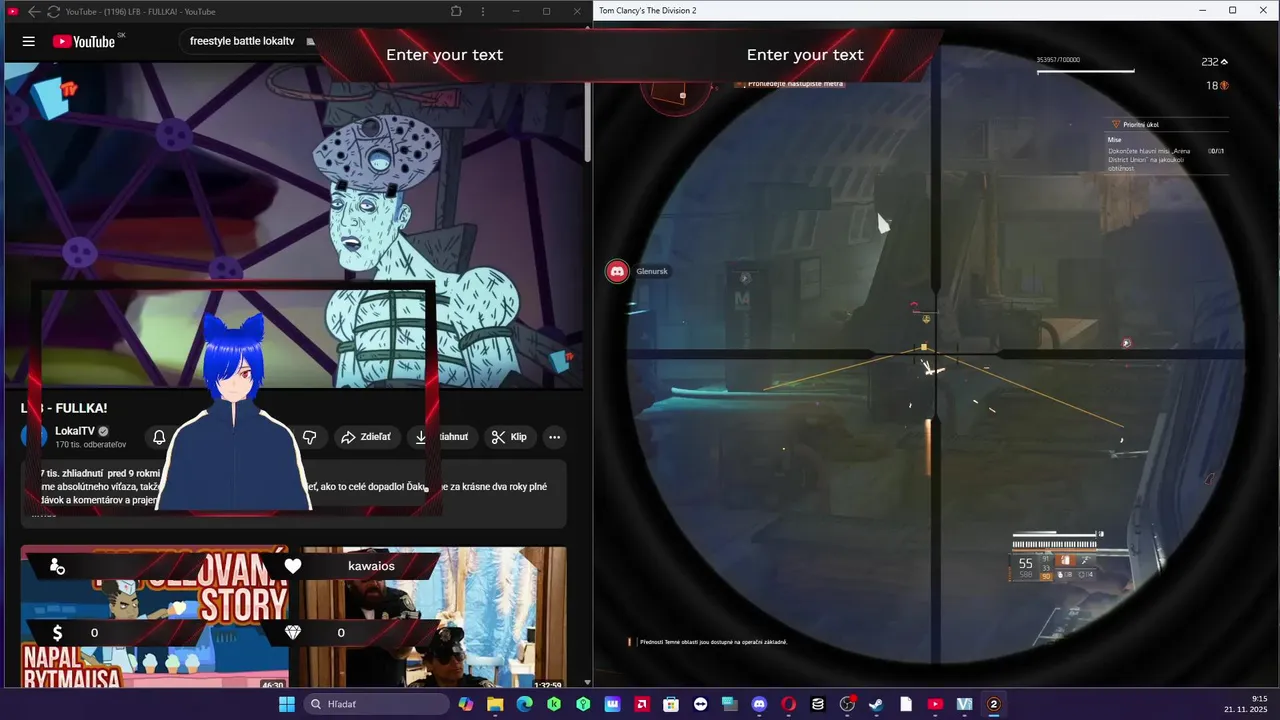The height and width of the screenshot is (720, 1280).
Task: Open File Explorer from the taskbar
Action: click(495, 704)
